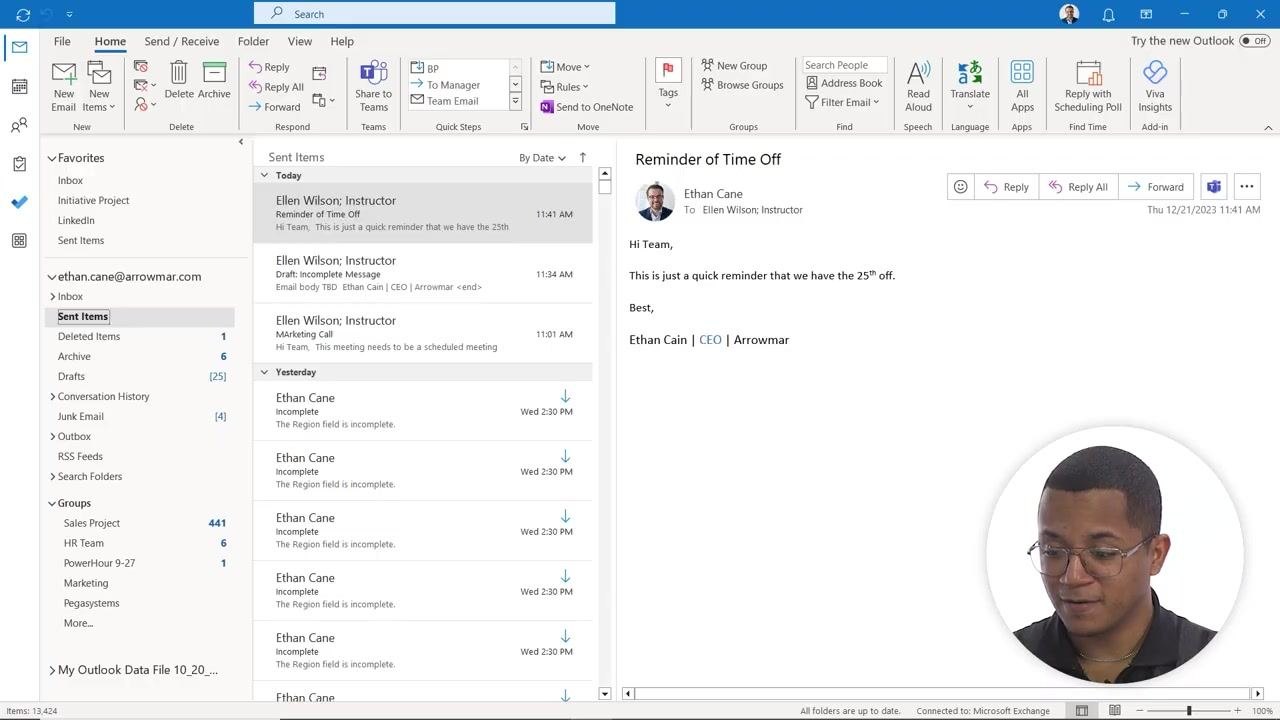
Task: Click the Forward button in ribbon
Action: click(x=274, y=107)
